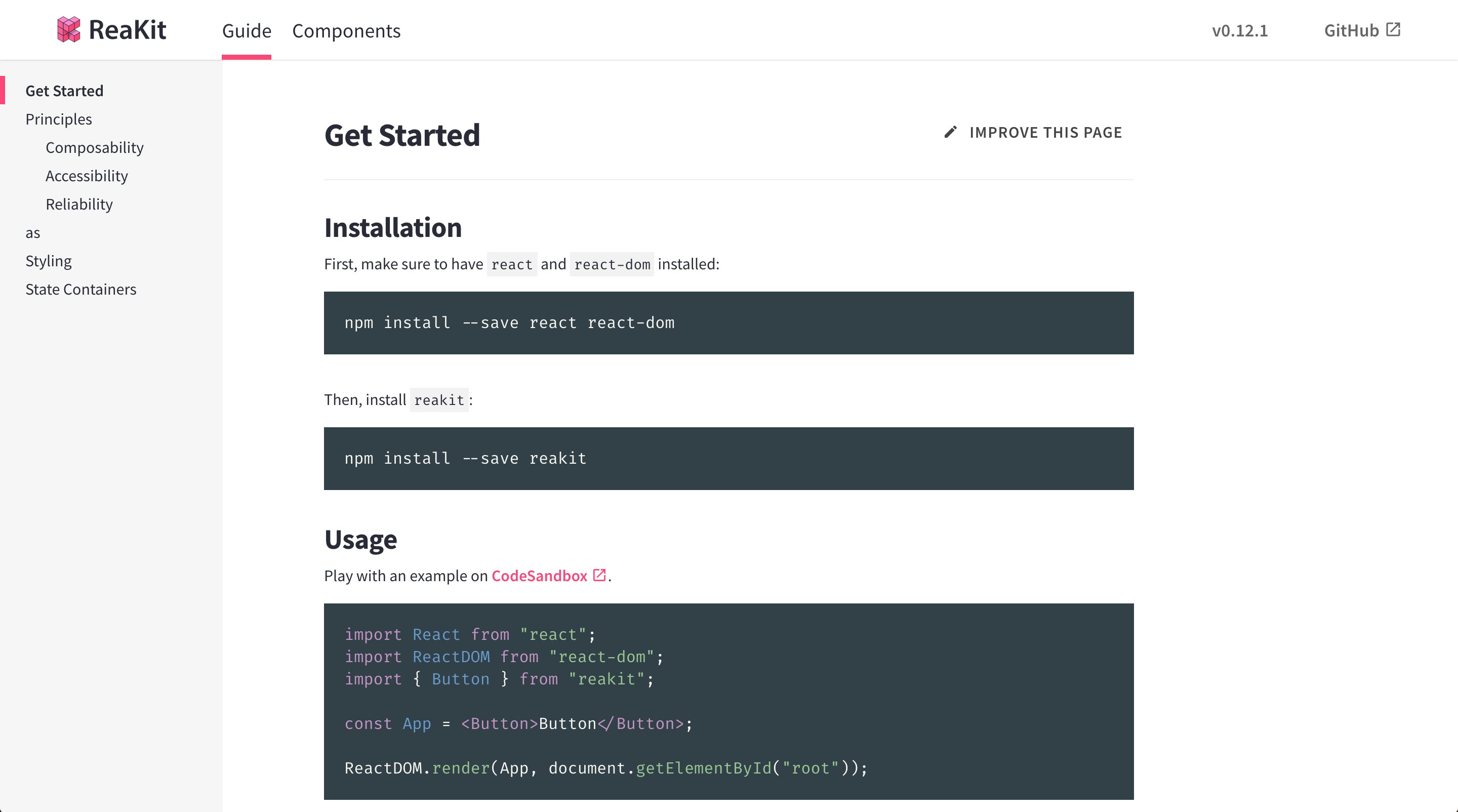This screenshot has width=1458, height=812.
Task: Open the GitHub link in header
Action: click(x=1362, y=30)
